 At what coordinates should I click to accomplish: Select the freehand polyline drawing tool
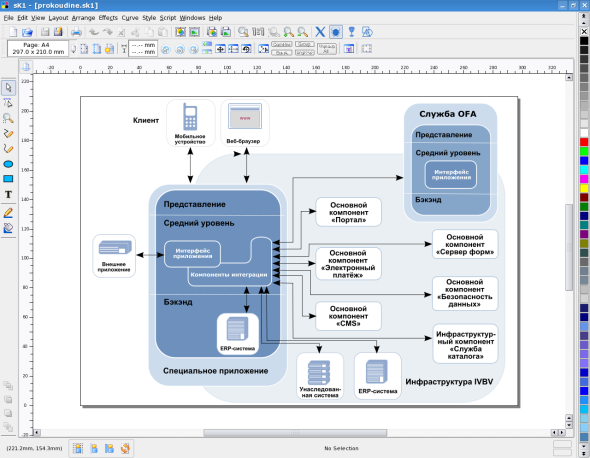tap(8, 134)
